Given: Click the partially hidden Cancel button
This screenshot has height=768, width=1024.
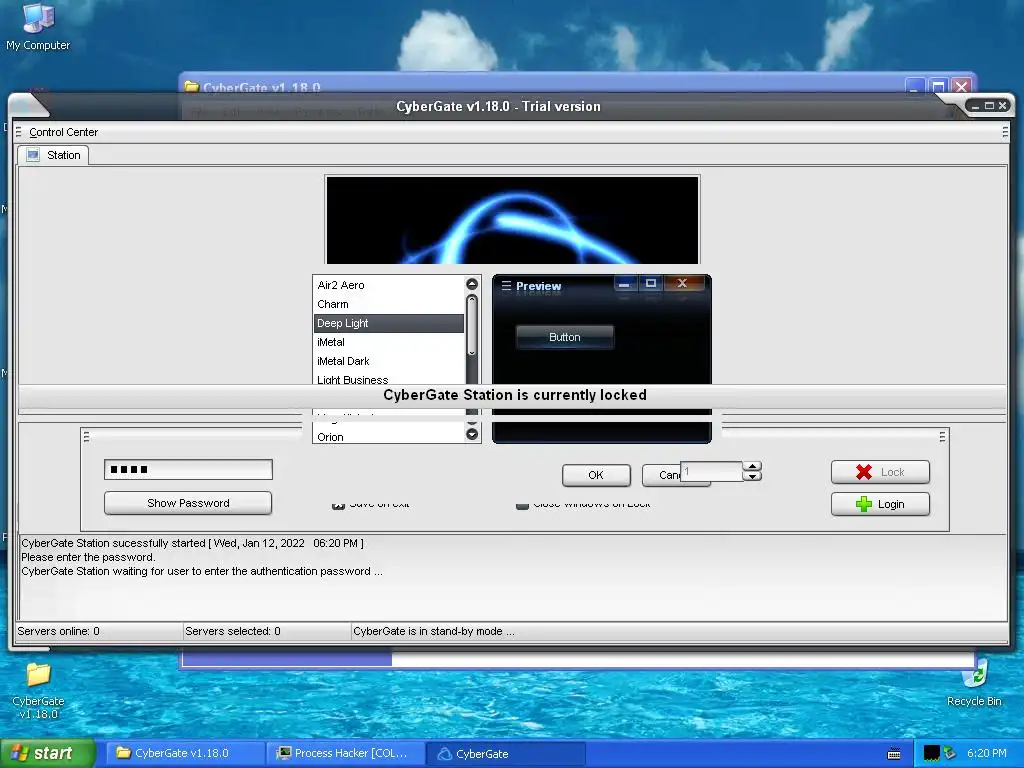Looking at the screenshot, I should (661, 475).
